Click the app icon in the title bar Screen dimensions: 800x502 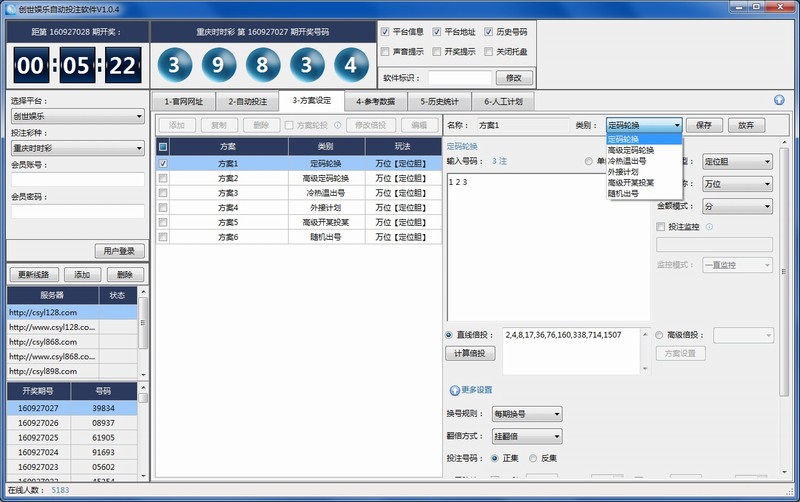pyautogui.click(x=11, y=8)
